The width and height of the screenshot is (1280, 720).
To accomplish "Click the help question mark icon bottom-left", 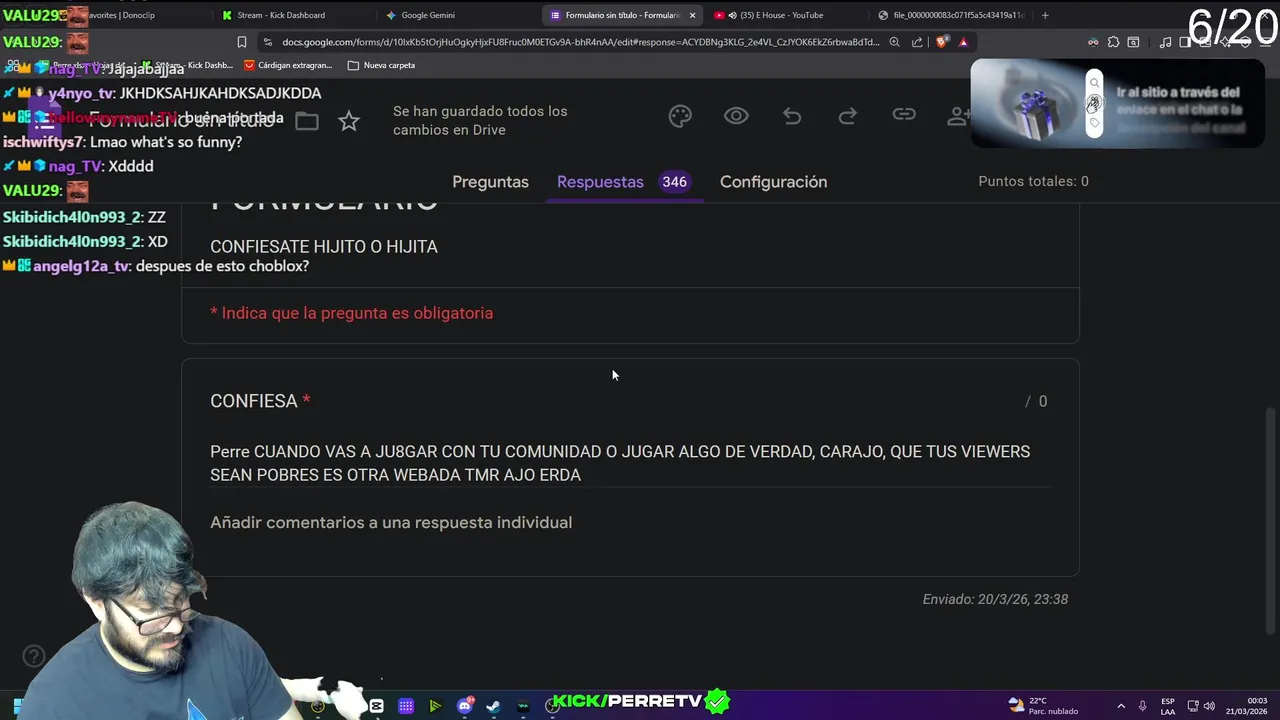I will click(x=34, y=656).
